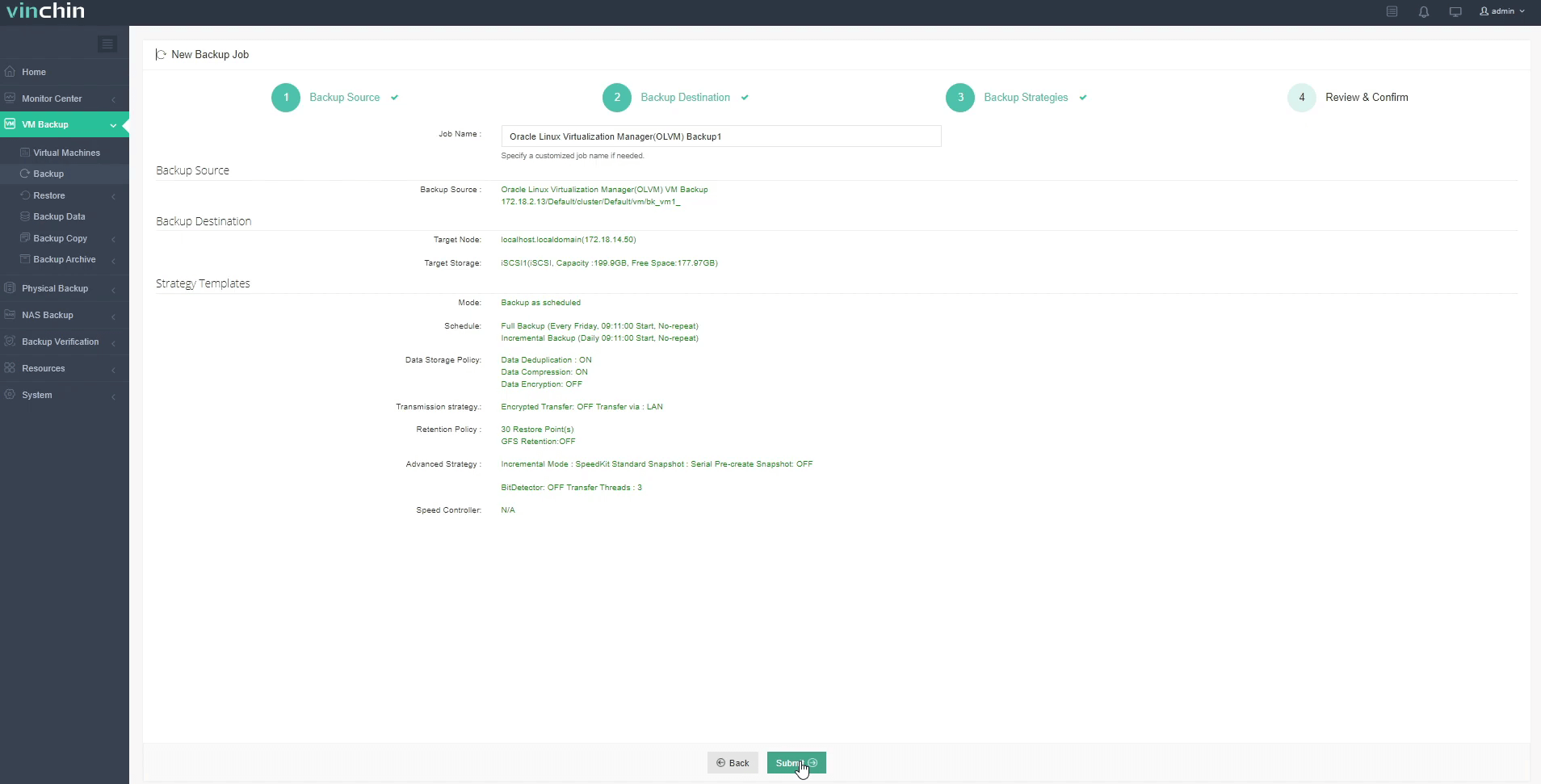The height and width of the screenshot is (784, 1541).
Task: Expand Restore submenu arrow
Action: tap(114, 196)
